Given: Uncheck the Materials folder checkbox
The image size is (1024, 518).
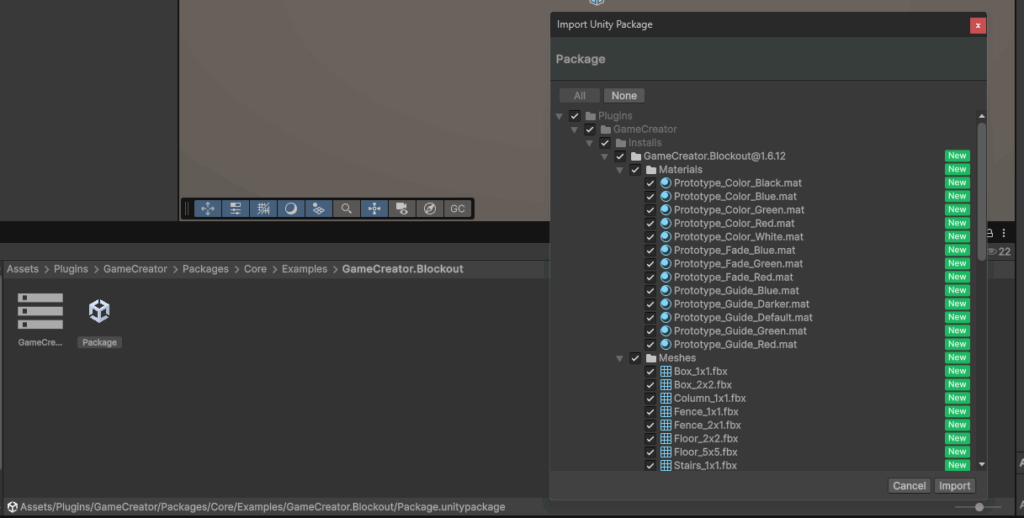Looking at the screenshot, I should click(635, 170).
